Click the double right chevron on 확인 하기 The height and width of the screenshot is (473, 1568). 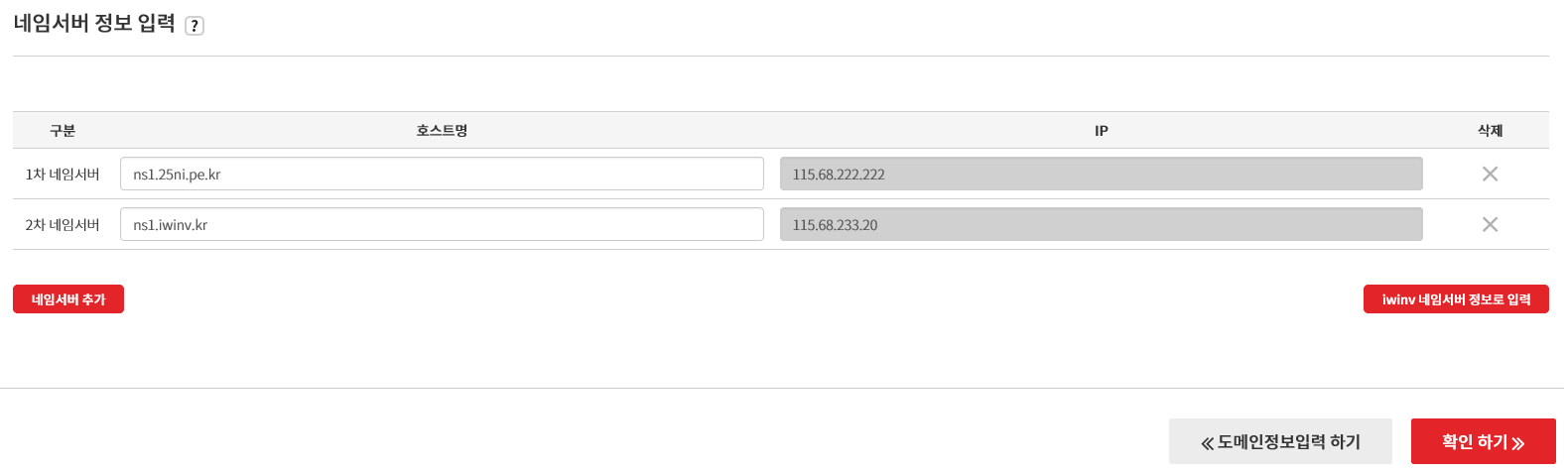(1518, 443)
